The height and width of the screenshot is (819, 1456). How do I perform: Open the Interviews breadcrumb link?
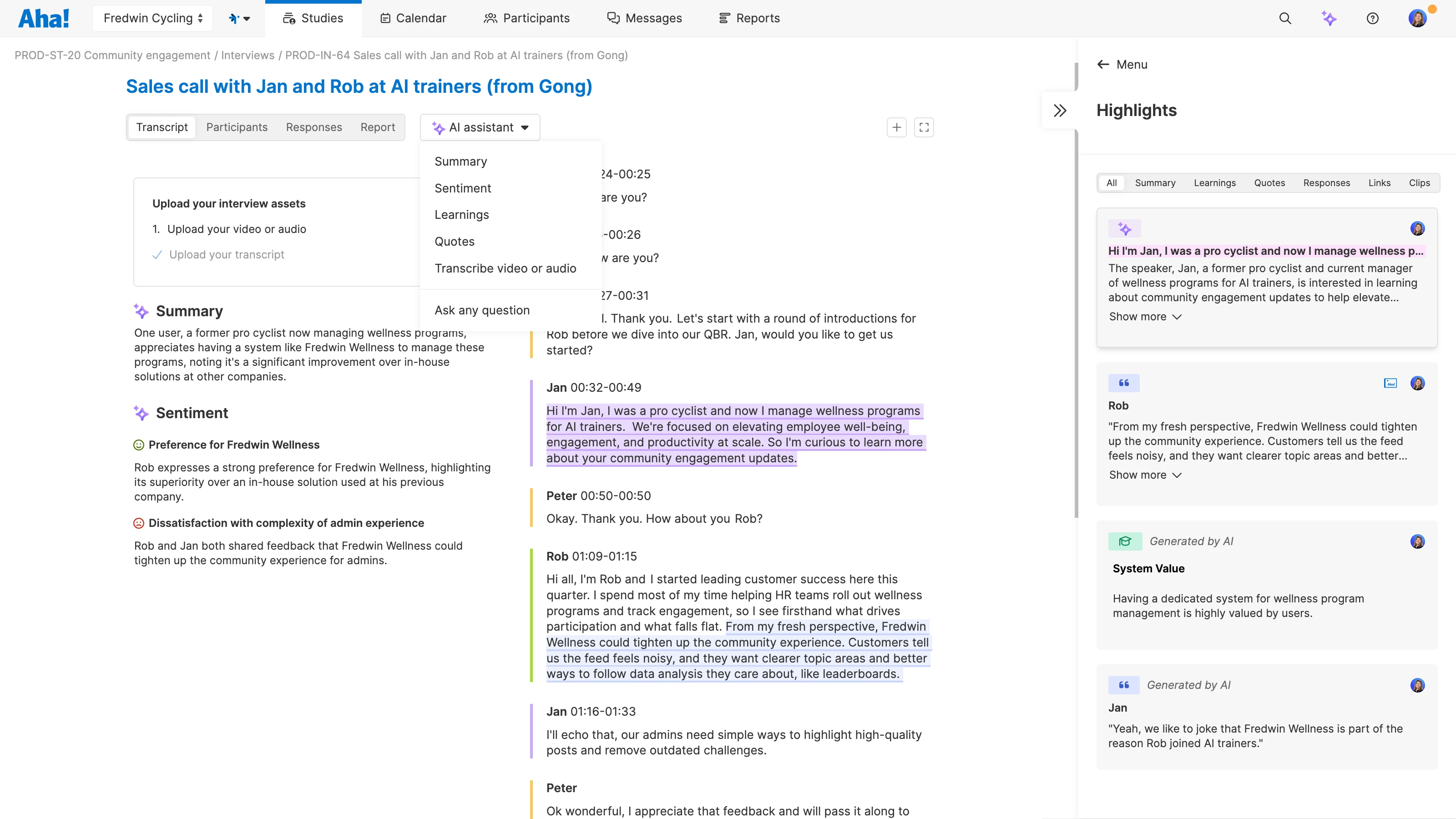(x=247, y=56)
